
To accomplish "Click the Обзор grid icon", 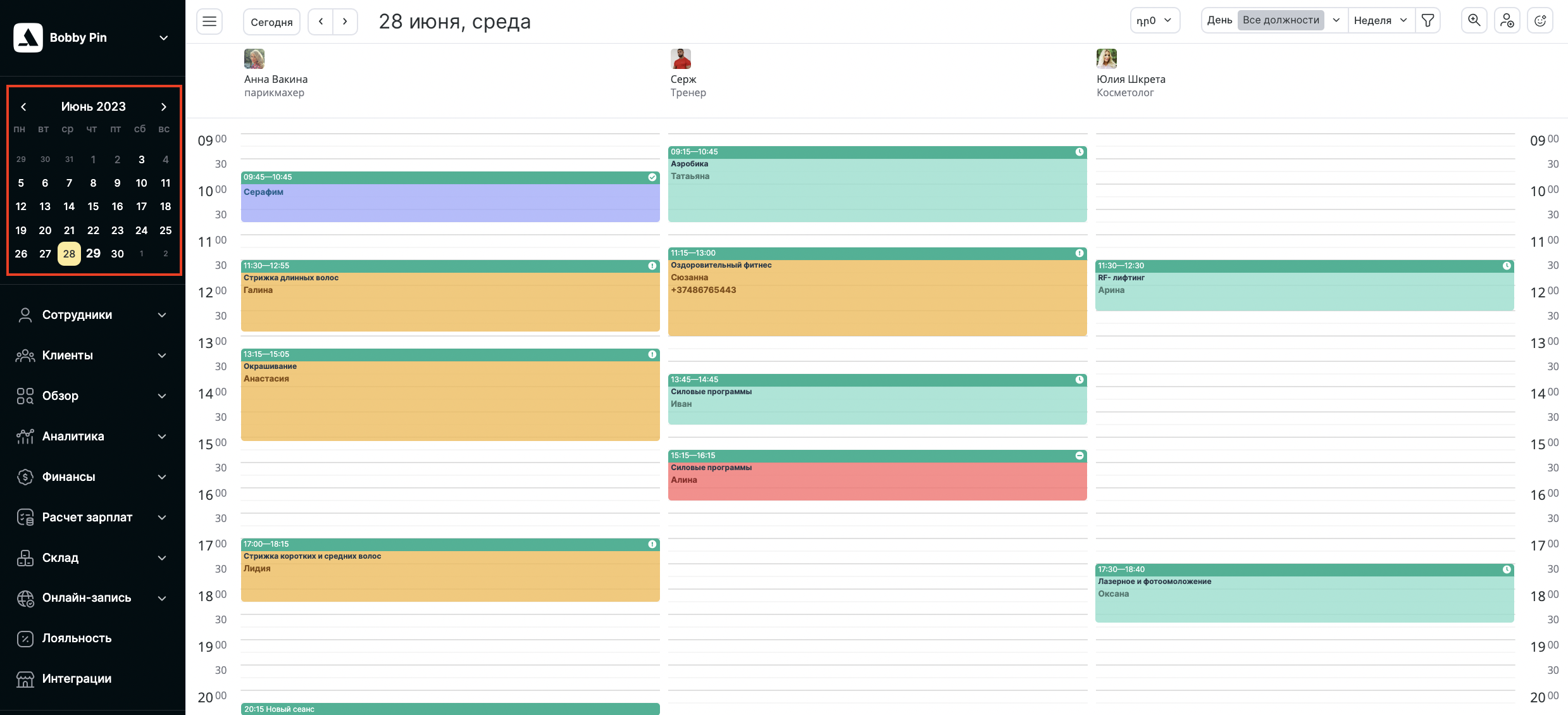I will 25,396.
